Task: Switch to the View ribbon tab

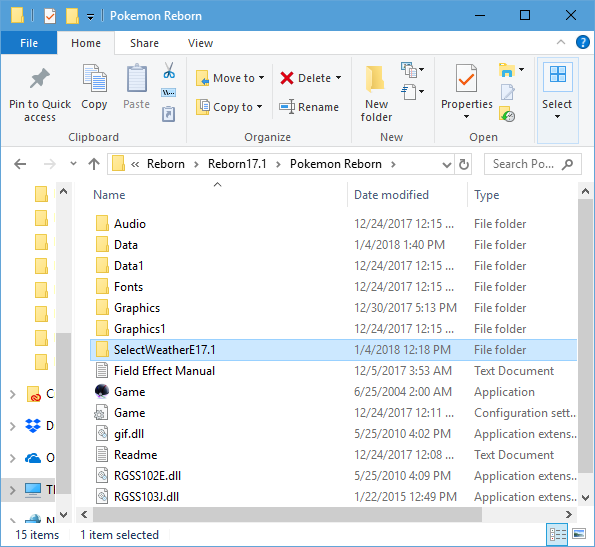Action: (x=200, y=43)
